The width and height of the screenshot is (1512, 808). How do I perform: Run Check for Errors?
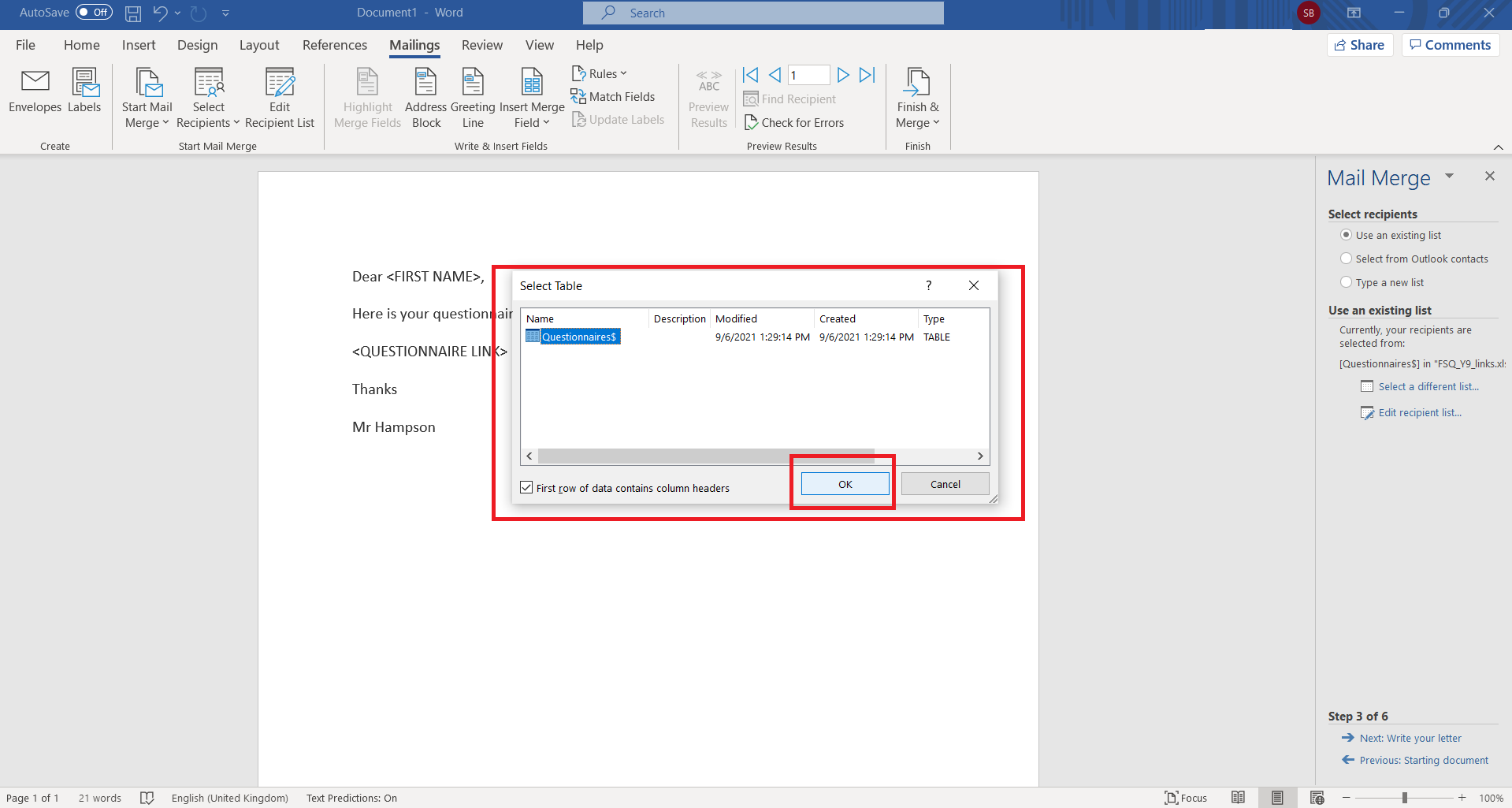pos(794,123)
